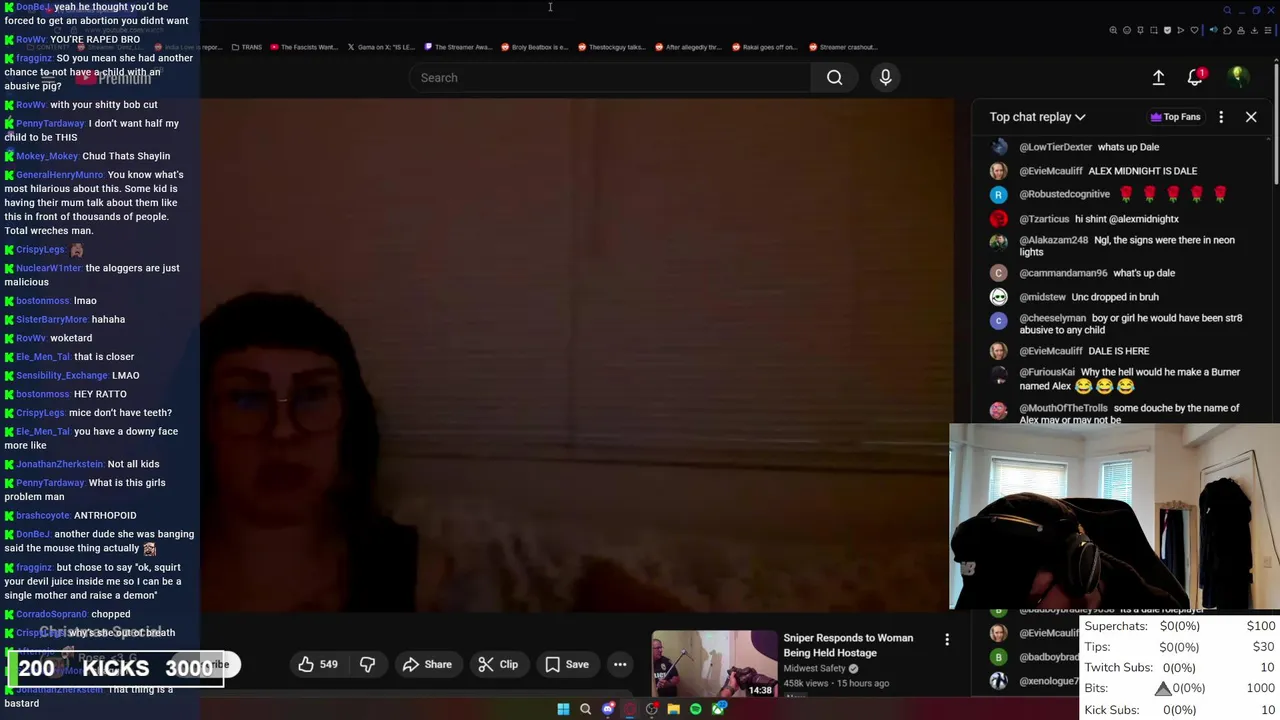
Task: Open browser easy setup menu icon
Action: click(x=1268, y=30)
